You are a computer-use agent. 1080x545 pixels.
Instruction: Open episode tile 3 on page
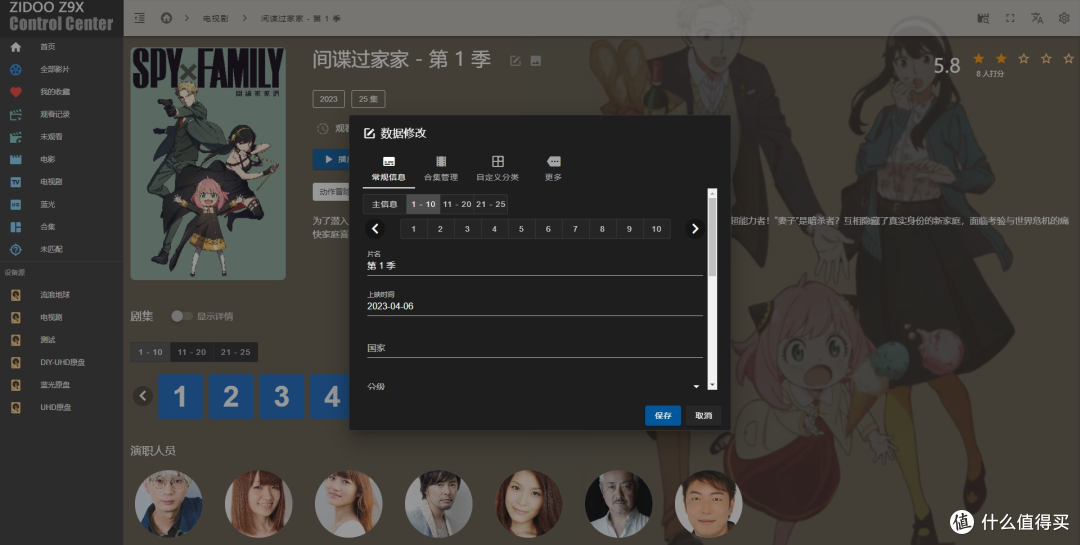click(282, 396)
